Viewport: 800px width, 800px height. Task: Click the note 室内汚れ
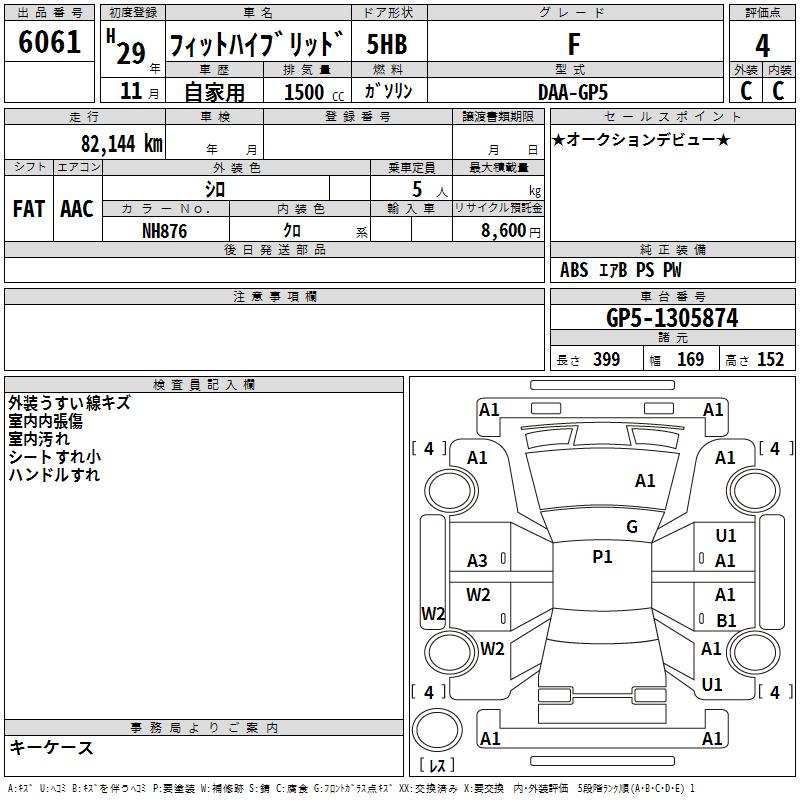[x=39, y=439]
